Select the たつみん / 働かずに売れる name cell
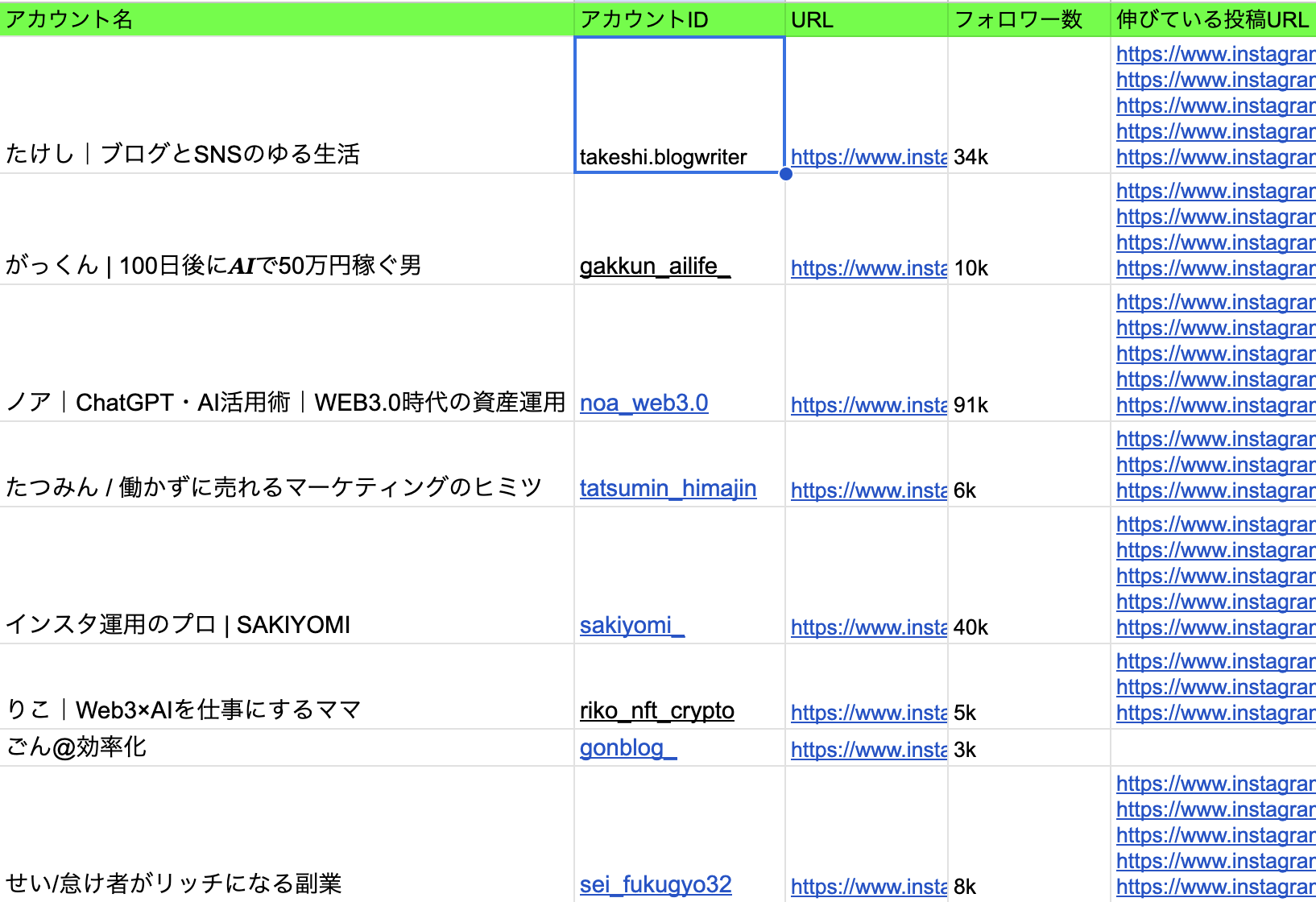 pyautogui.click(x=287, y=465)
